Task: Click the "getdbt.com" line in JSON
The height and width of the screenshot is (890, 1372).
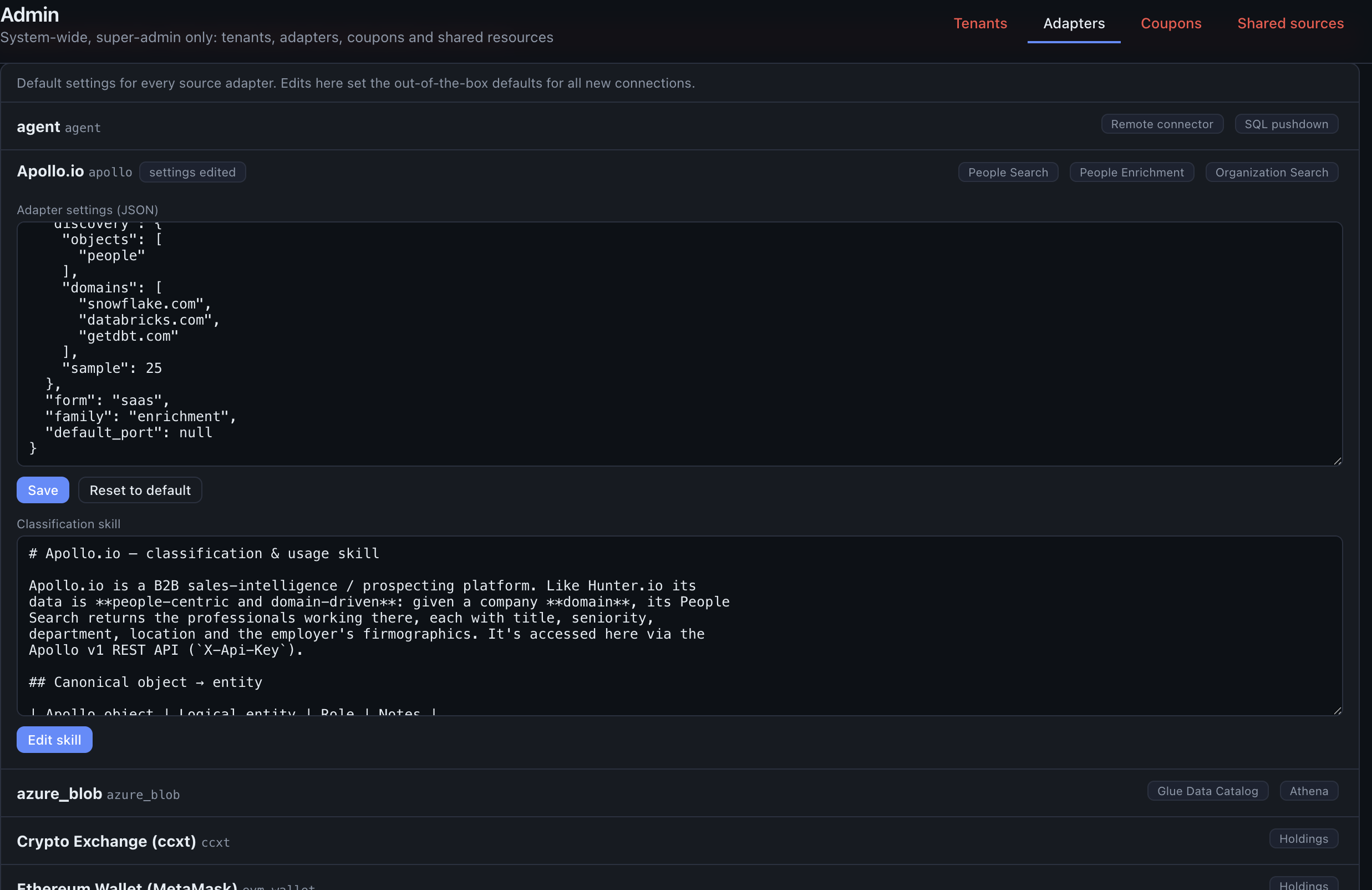Action: click(x=129, y=336)
